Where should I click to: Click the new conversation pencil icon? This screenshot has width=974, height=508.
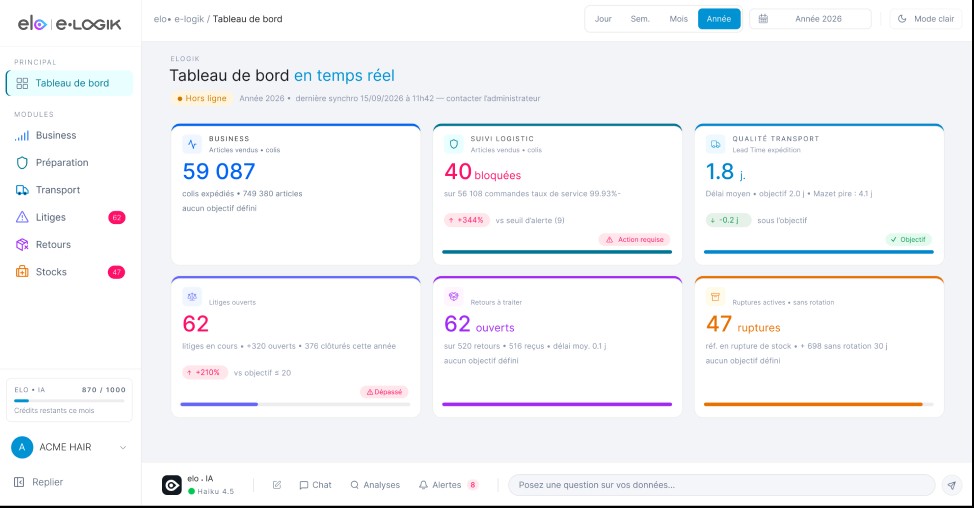tap(277, 485)
